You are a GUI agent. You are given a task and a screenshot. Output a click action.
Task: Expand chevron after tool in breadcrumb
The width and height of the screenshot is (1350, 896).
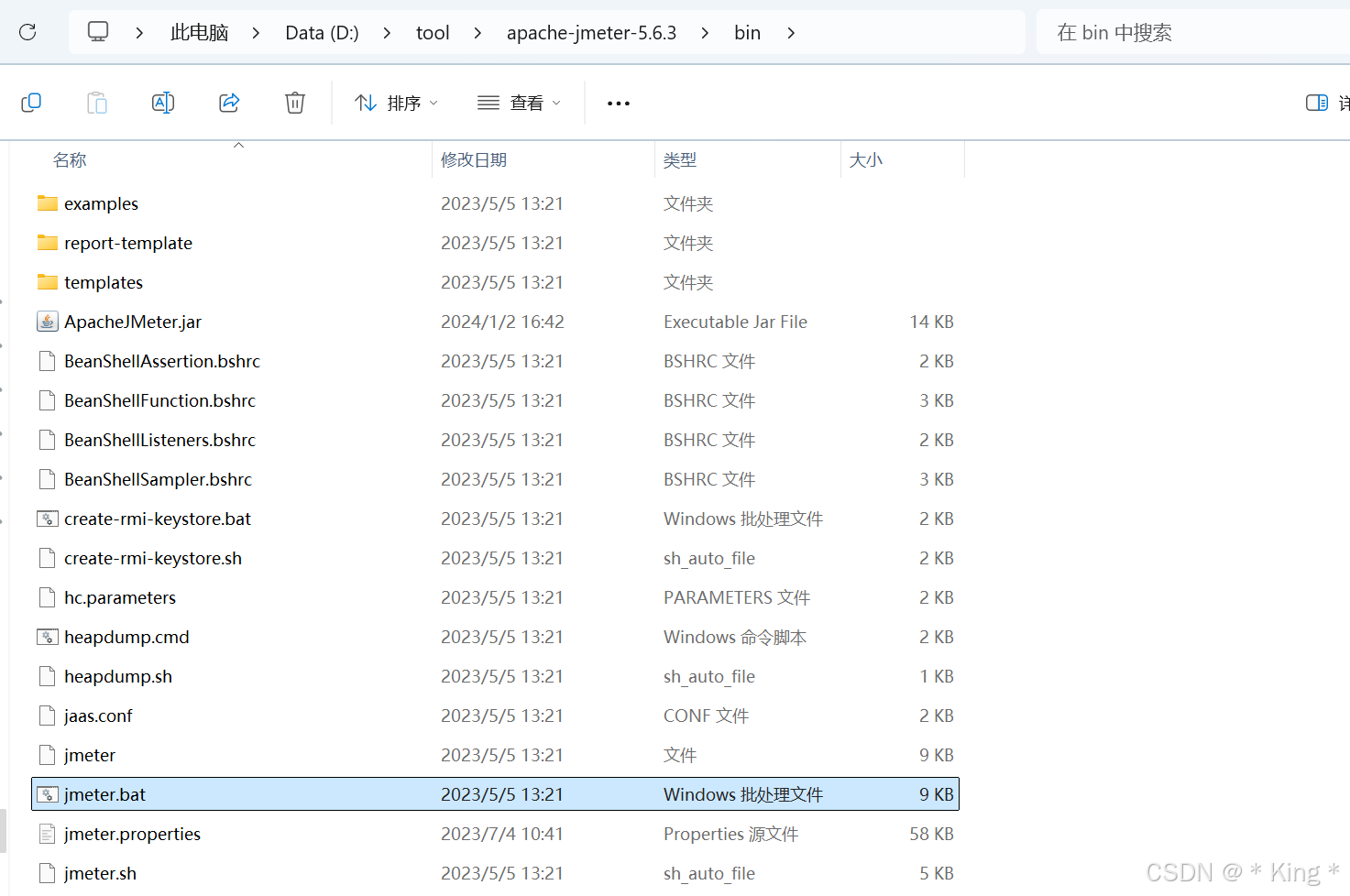[x=477, y=33]
